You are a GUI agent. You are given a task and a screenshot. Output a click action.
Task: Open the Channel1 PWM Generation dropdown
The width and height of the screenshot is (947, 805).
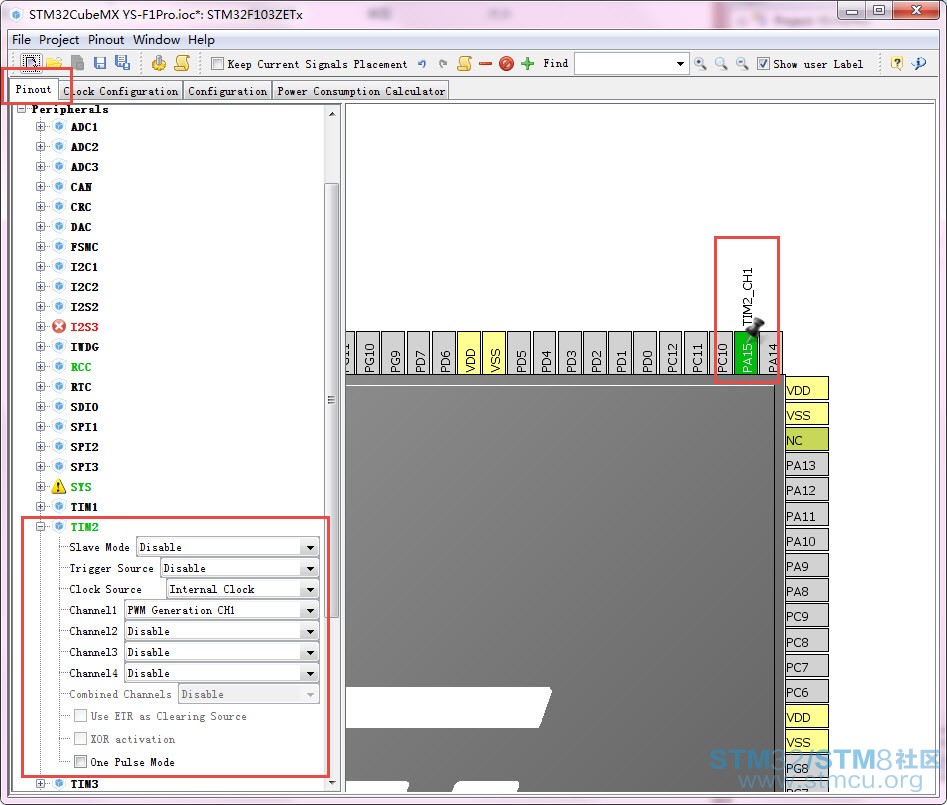tap(310, 611)
